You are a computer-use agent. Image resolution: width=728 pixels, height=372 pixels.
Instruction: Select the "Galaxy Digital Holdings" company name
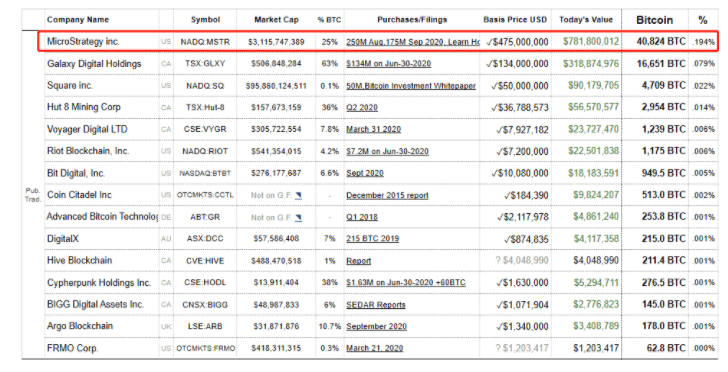(x=94, y=64)
